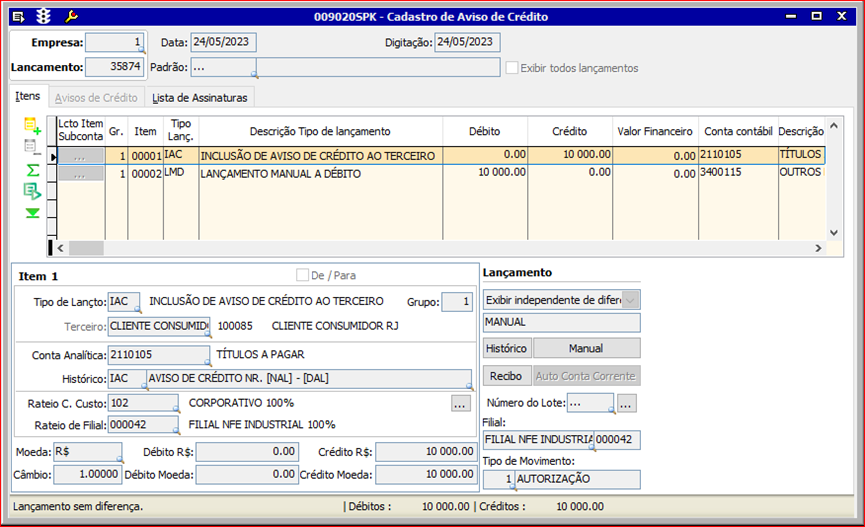
Task: Click the green move-to-bottom arrow icon
Action: (32, 212)
